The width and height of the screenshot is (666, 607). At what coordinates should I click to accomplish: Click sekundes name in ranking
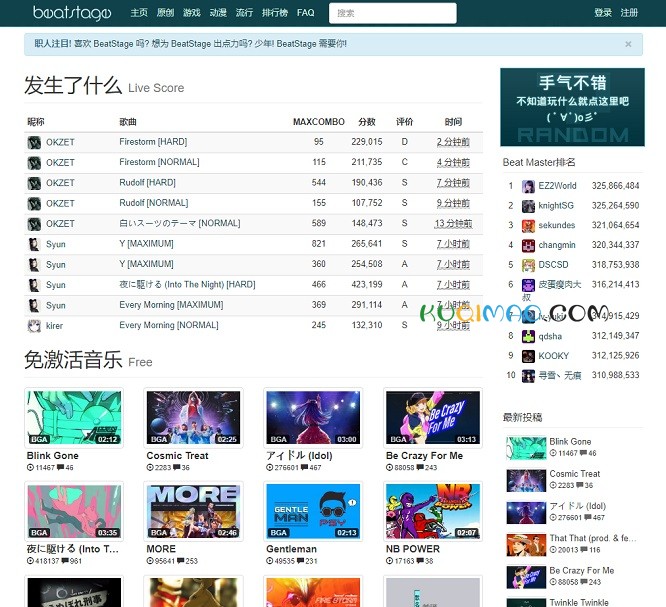pyautogui.click(x=556, y=225)
